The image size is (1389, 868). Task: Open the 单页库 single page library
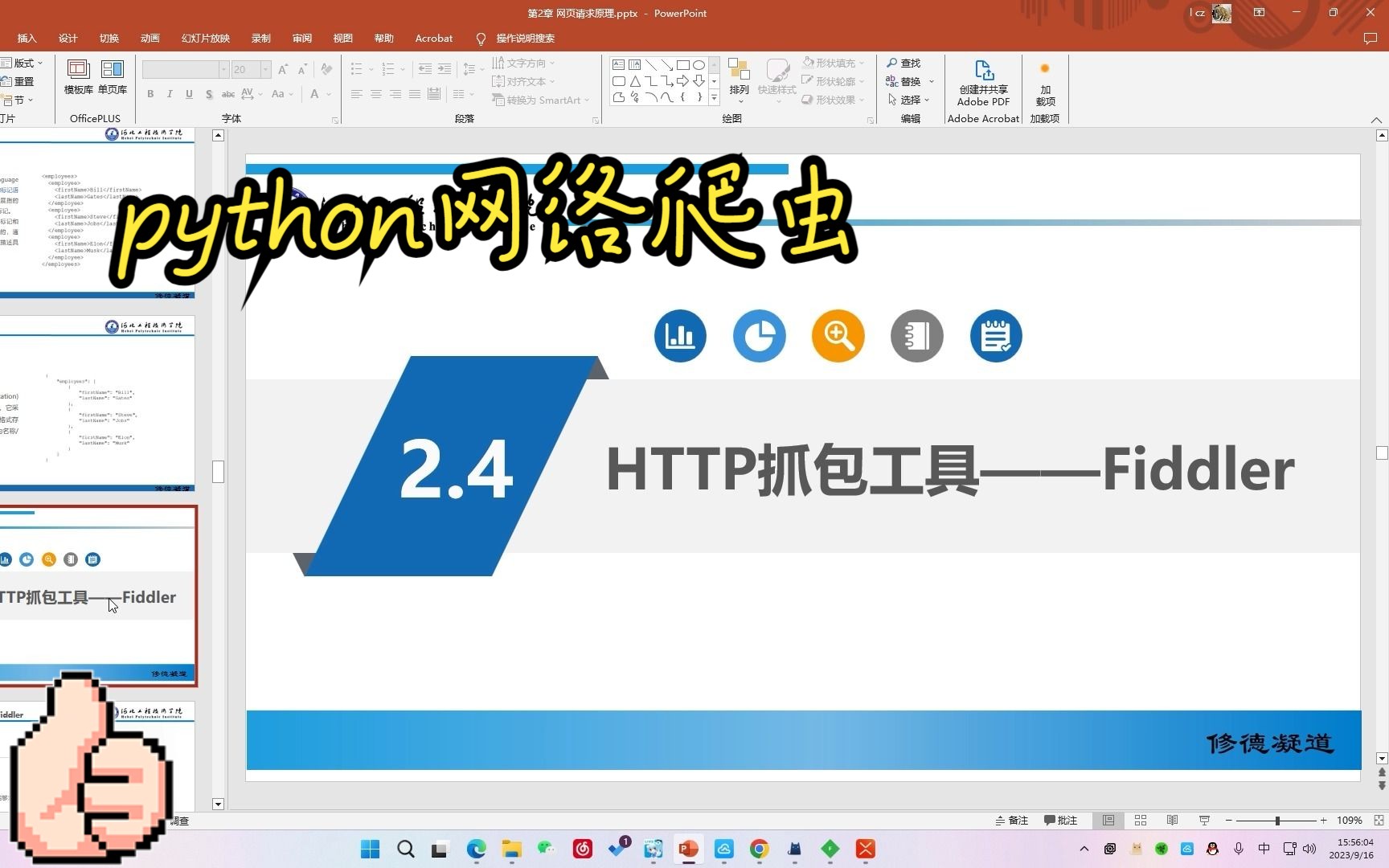(x=113, y=77)
